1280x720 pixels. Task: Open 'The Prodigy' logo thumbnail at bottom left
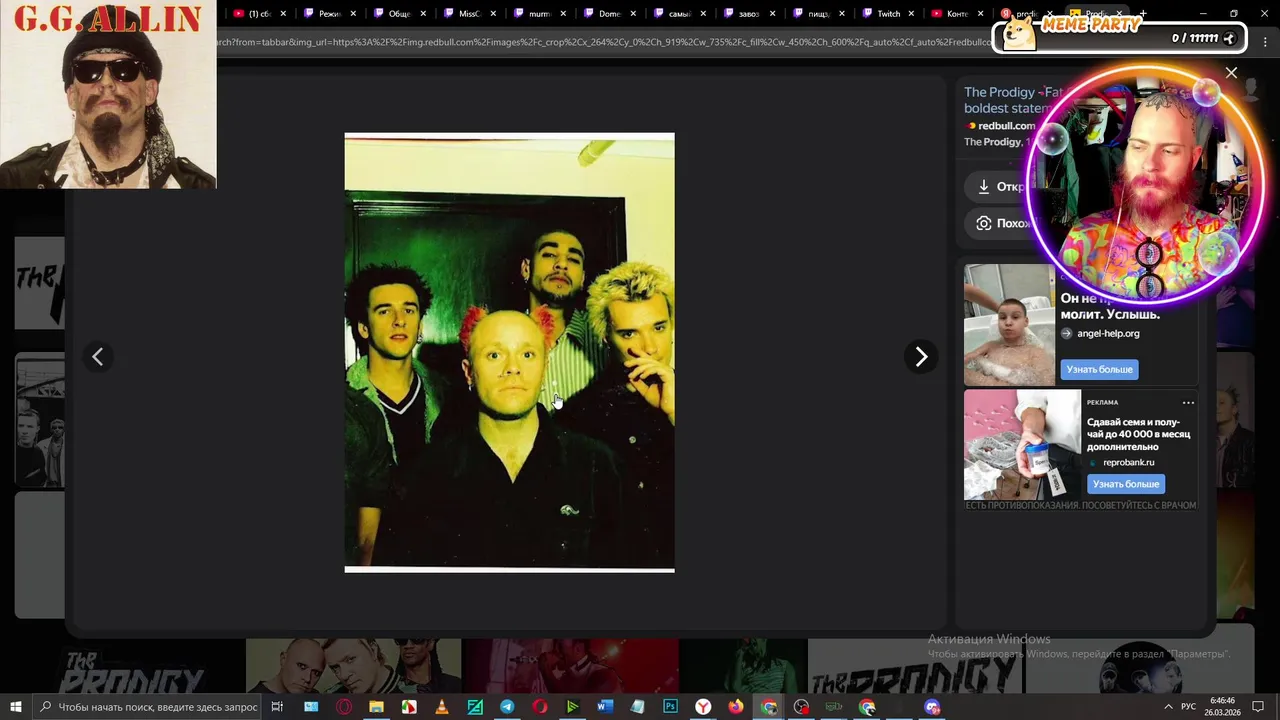132,667
